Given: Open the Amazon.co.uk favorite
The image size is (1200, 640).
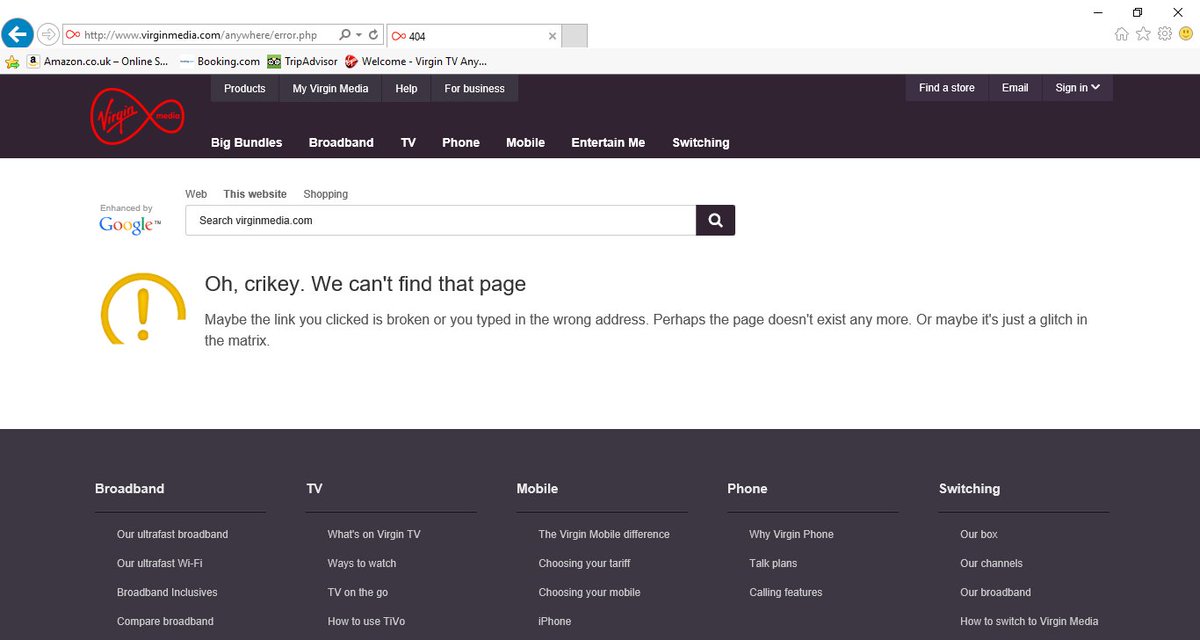Looking at the screenshot, I should [97, 61].
